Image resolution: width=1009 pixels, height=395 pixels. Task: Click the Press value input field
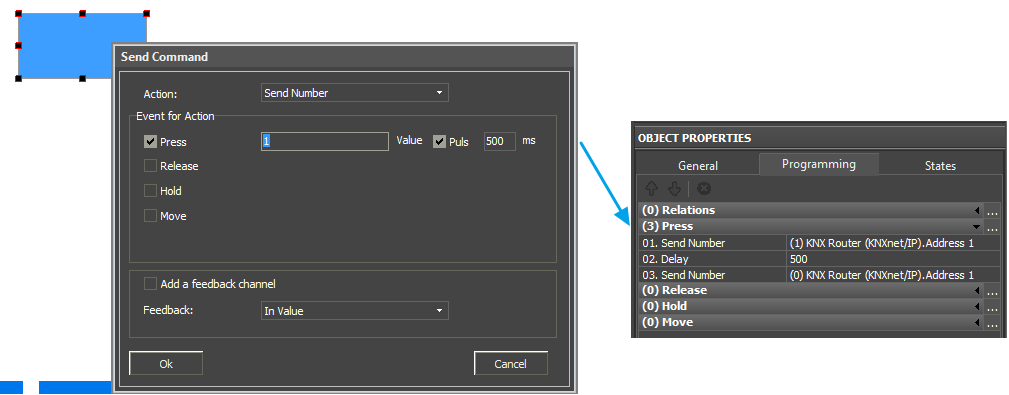pos(325,142)
